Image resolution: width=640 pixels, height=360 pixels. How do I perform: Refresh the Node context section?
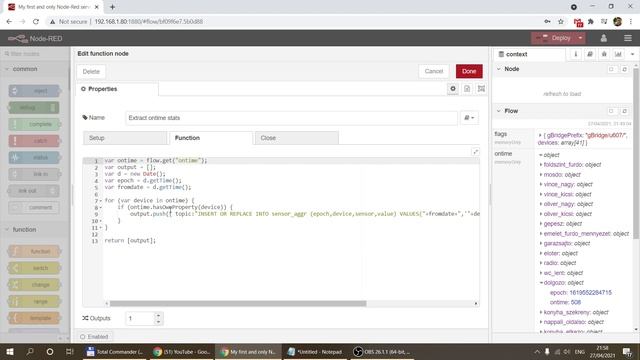tap(624, 69)
